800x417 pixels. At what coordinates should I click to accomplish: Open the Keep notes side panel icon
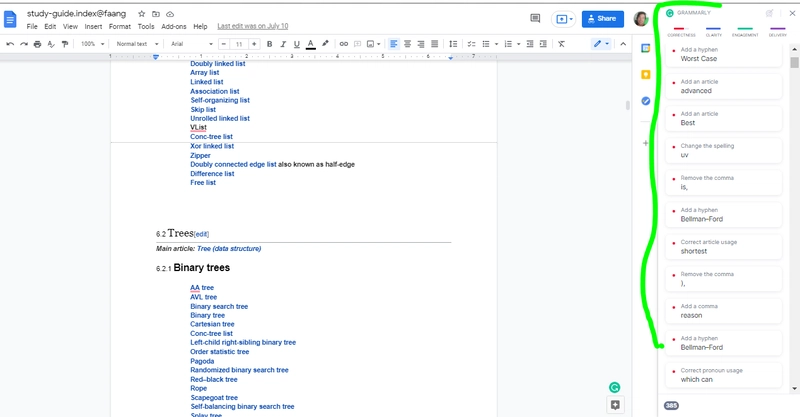[645, 75]
